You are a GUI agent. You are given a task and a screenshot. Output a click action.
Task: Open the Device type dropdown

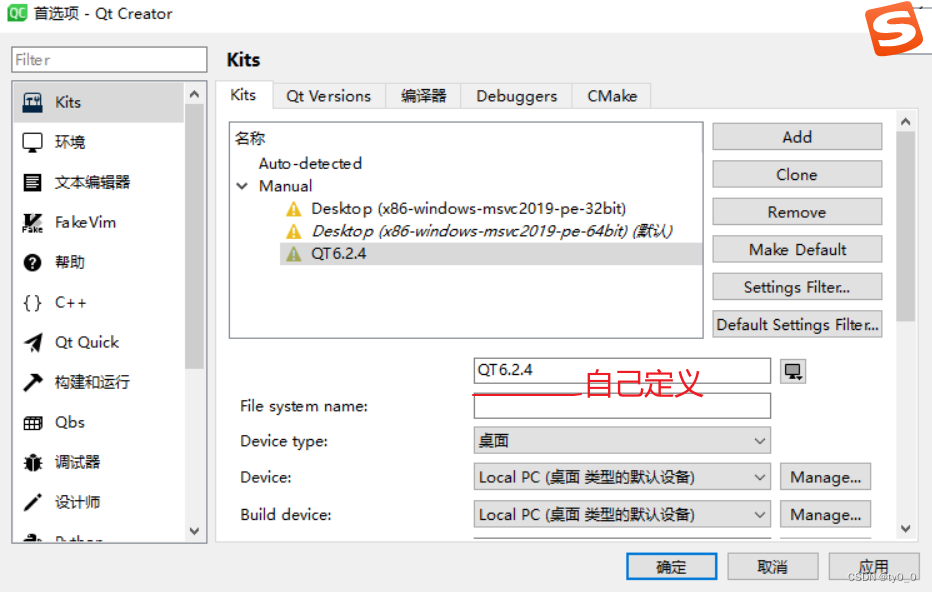click(622, 441)
